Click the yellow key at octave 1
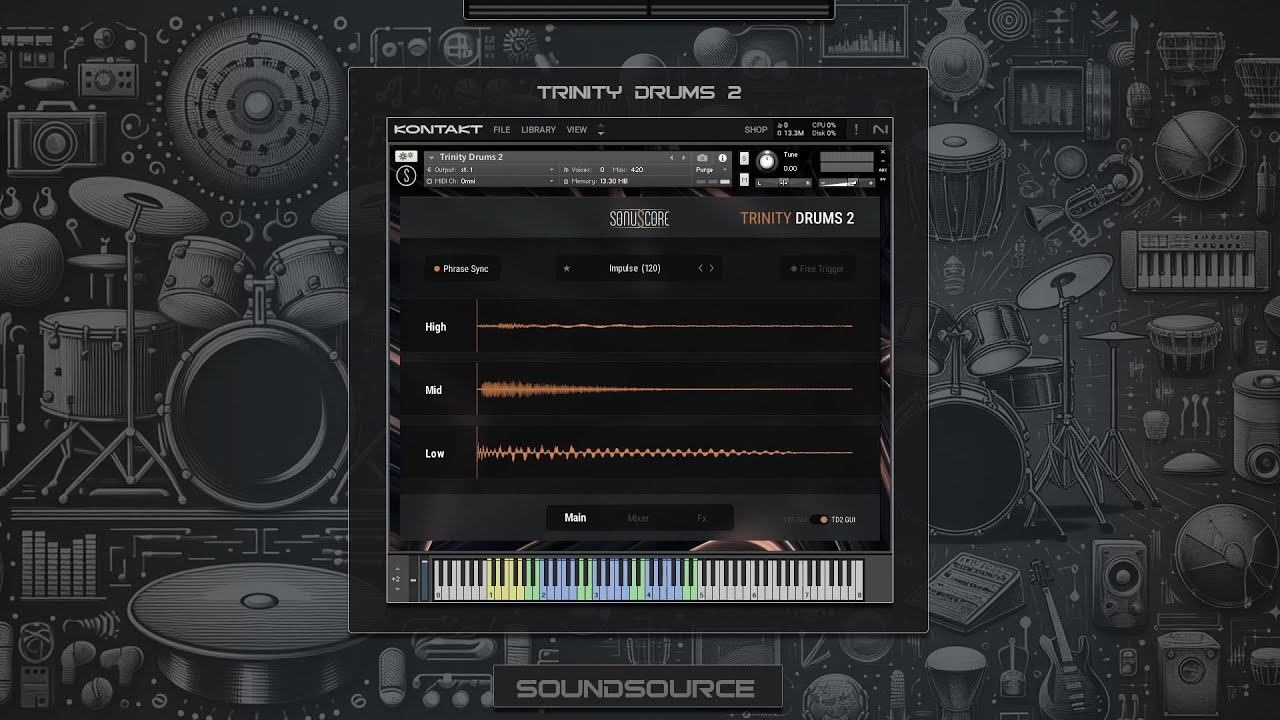Viewport: 1280px width, 720px height. (492, 593)
